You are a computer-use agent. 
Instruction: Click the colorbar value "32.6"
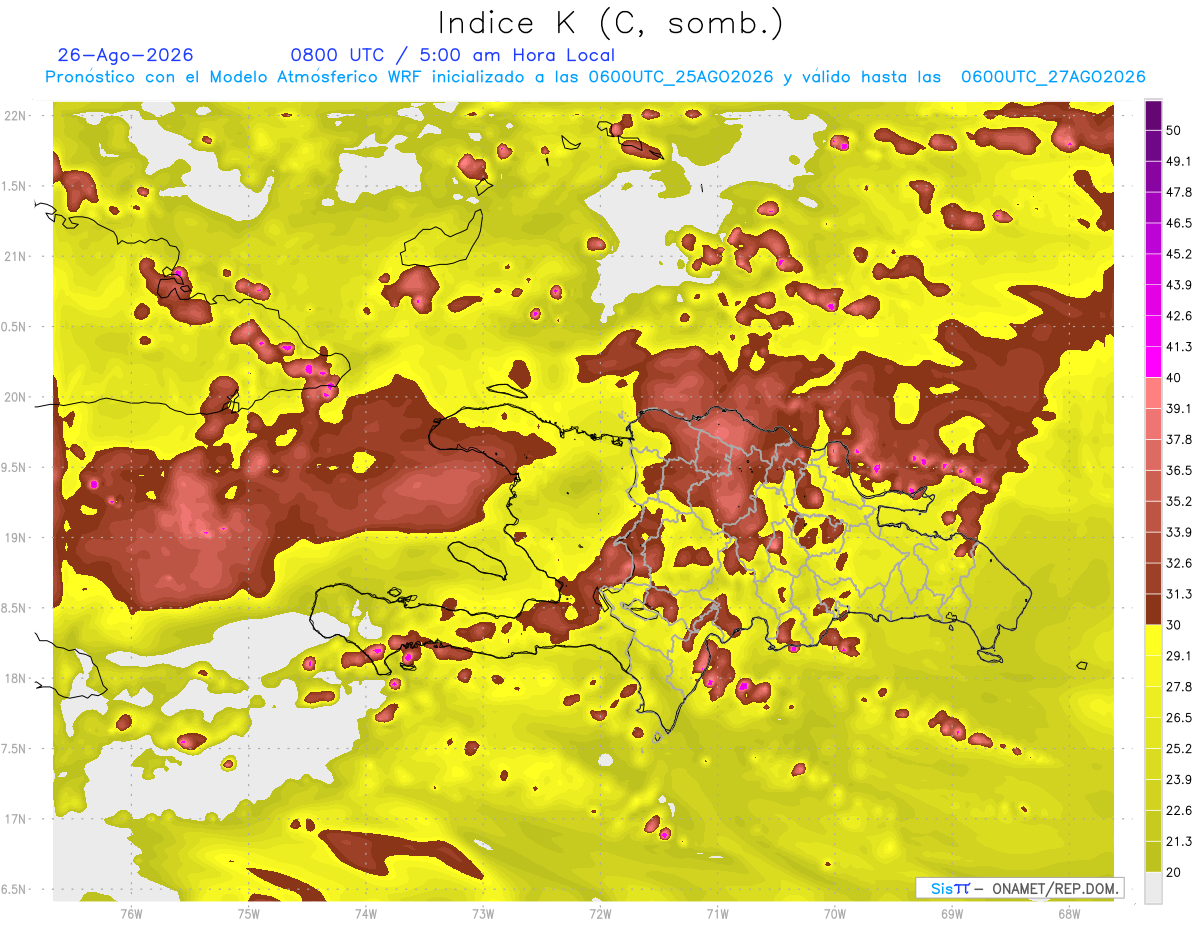coord(1179,563)
